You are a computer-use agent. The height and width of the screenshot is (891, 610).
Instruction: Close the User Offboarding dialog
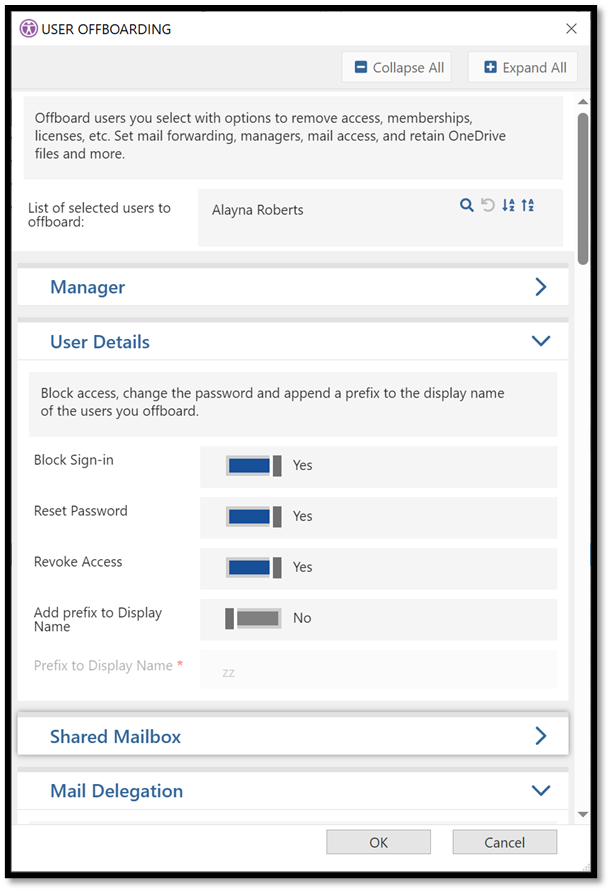[571, 28]
